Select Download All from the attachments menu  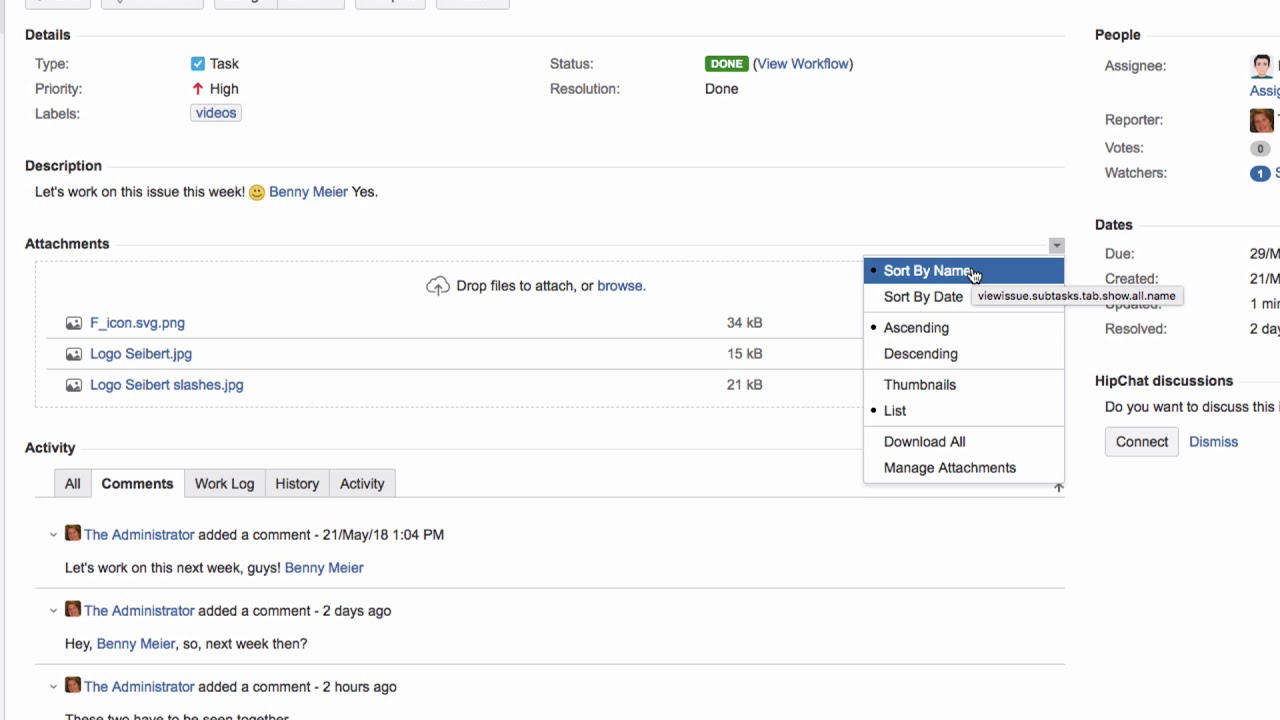pos(924,442)
